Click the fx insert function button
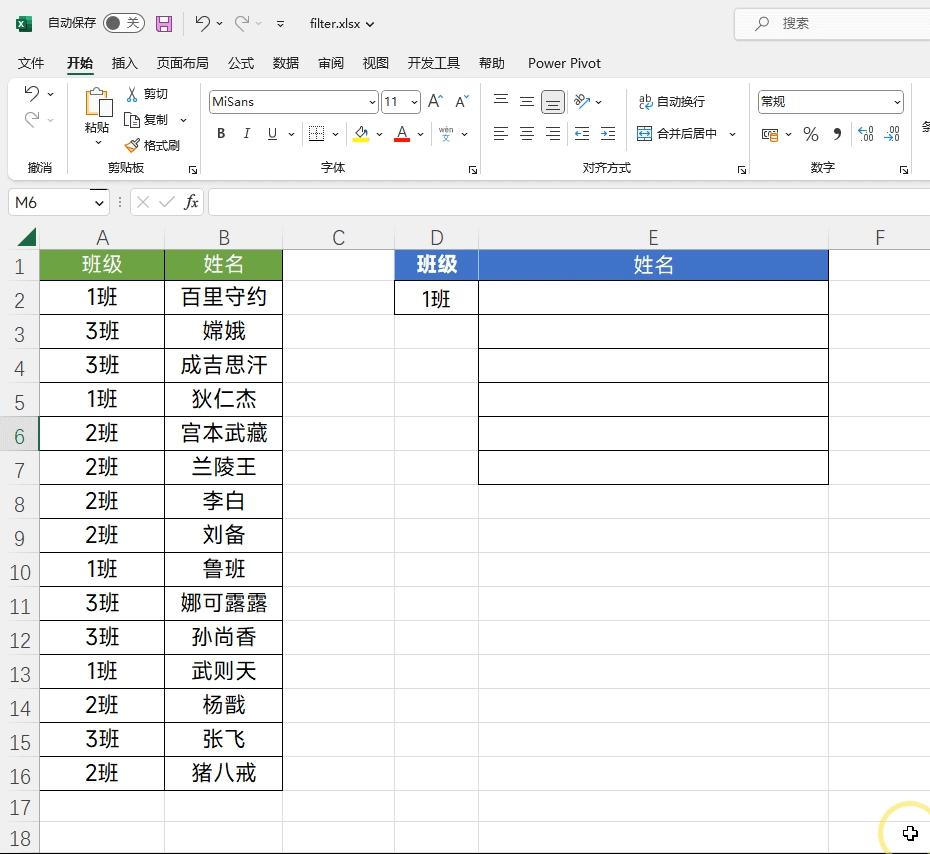 pos(191,202)
